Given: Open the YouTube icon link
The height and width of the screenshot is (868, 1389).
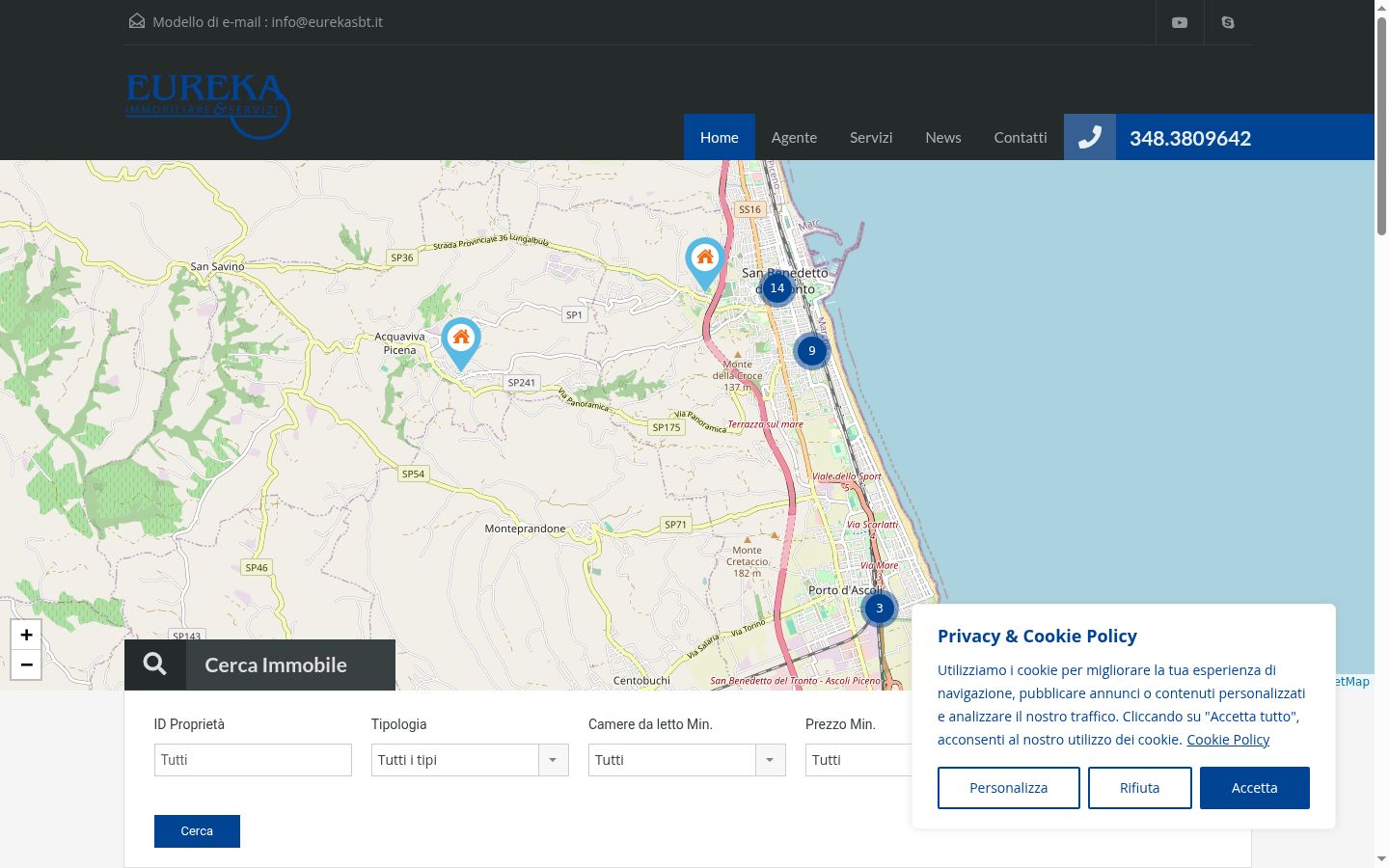Looking at the screenshot, I should (x=1180, y=22).
